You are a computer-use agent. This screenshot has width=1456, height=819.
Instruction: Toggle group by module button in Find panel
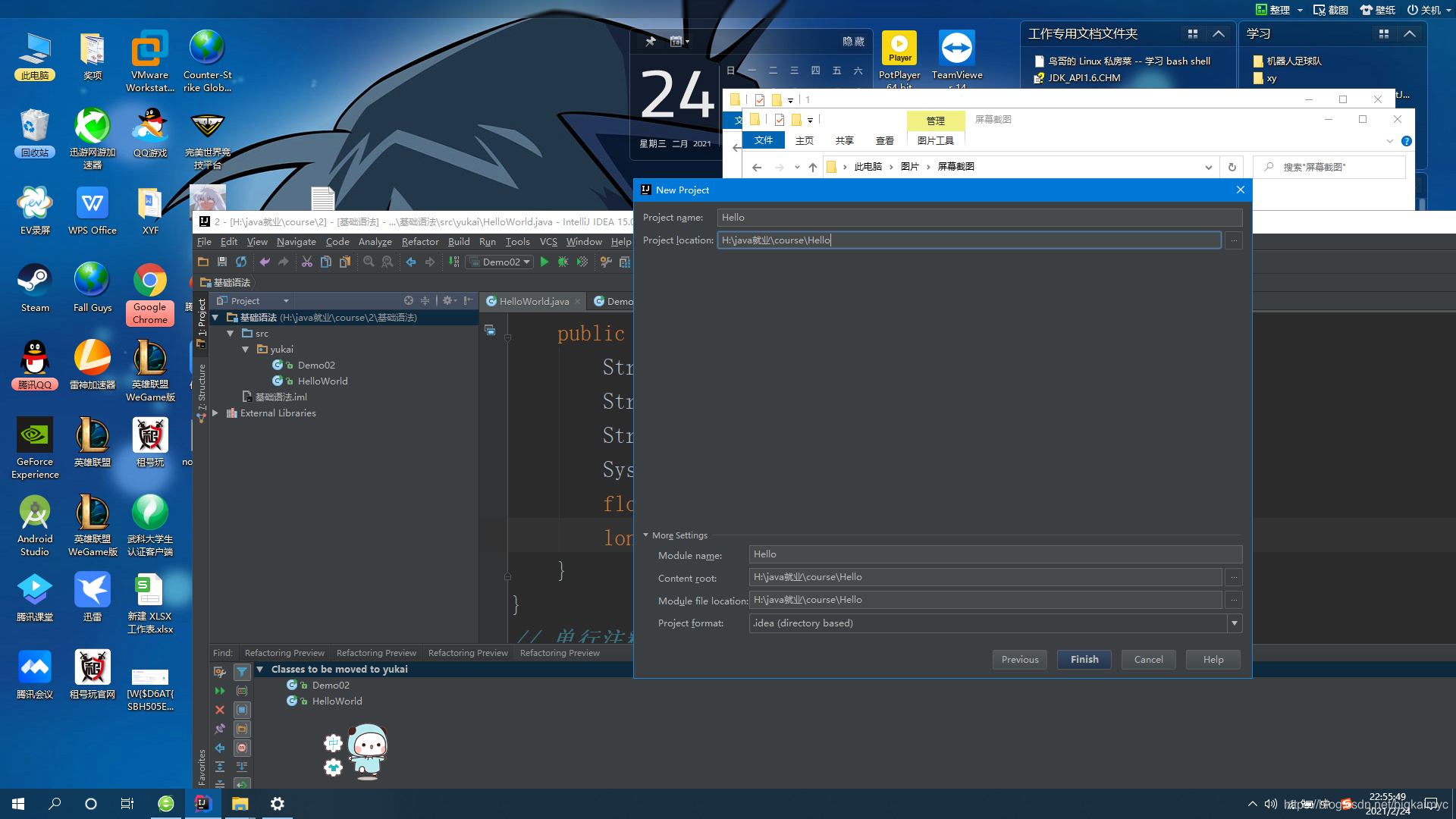pyautogui.click(x=242, y=710)
